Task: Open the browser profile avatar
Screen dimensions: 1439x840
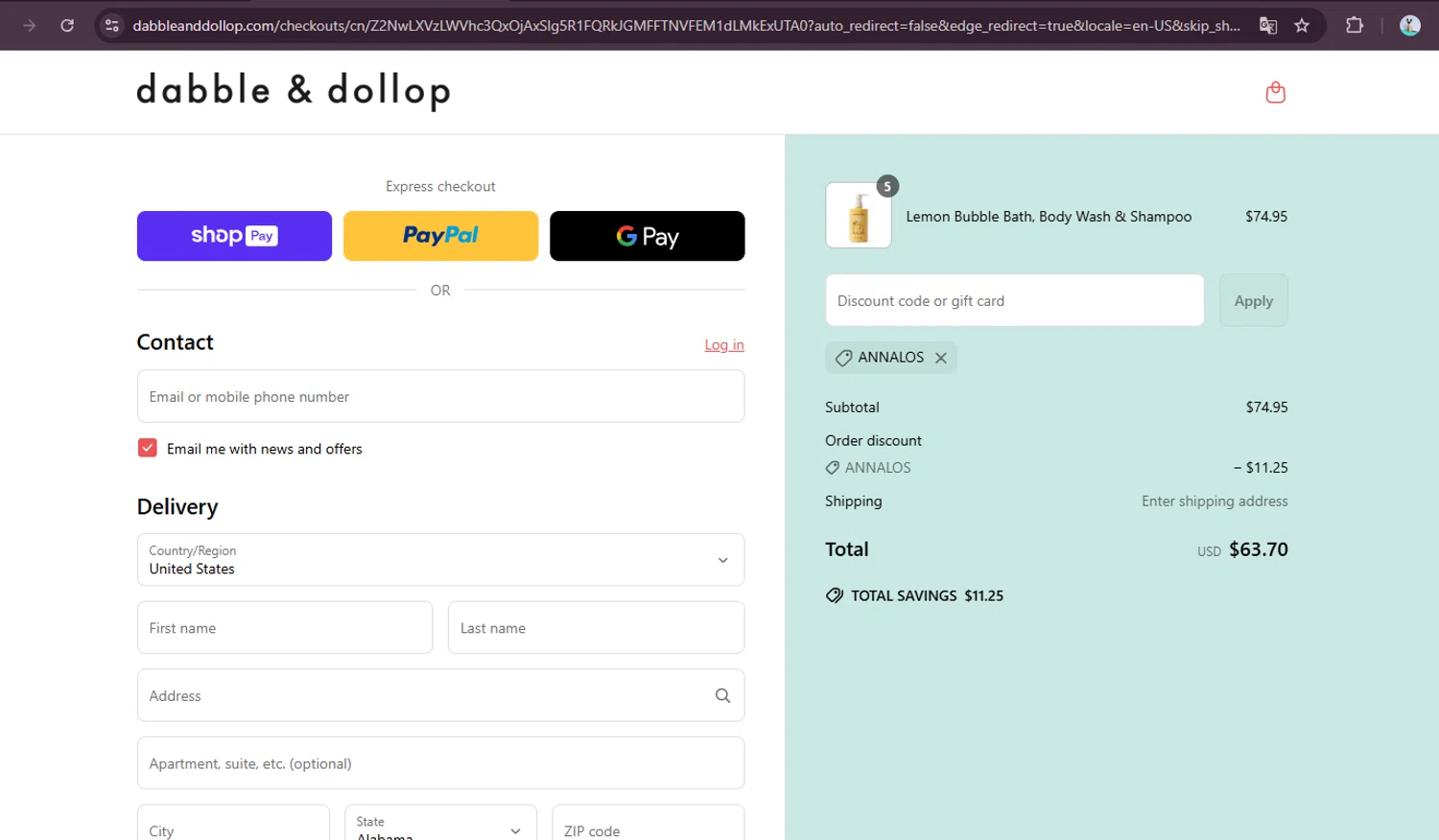Action: click(x=1409, y=26)
